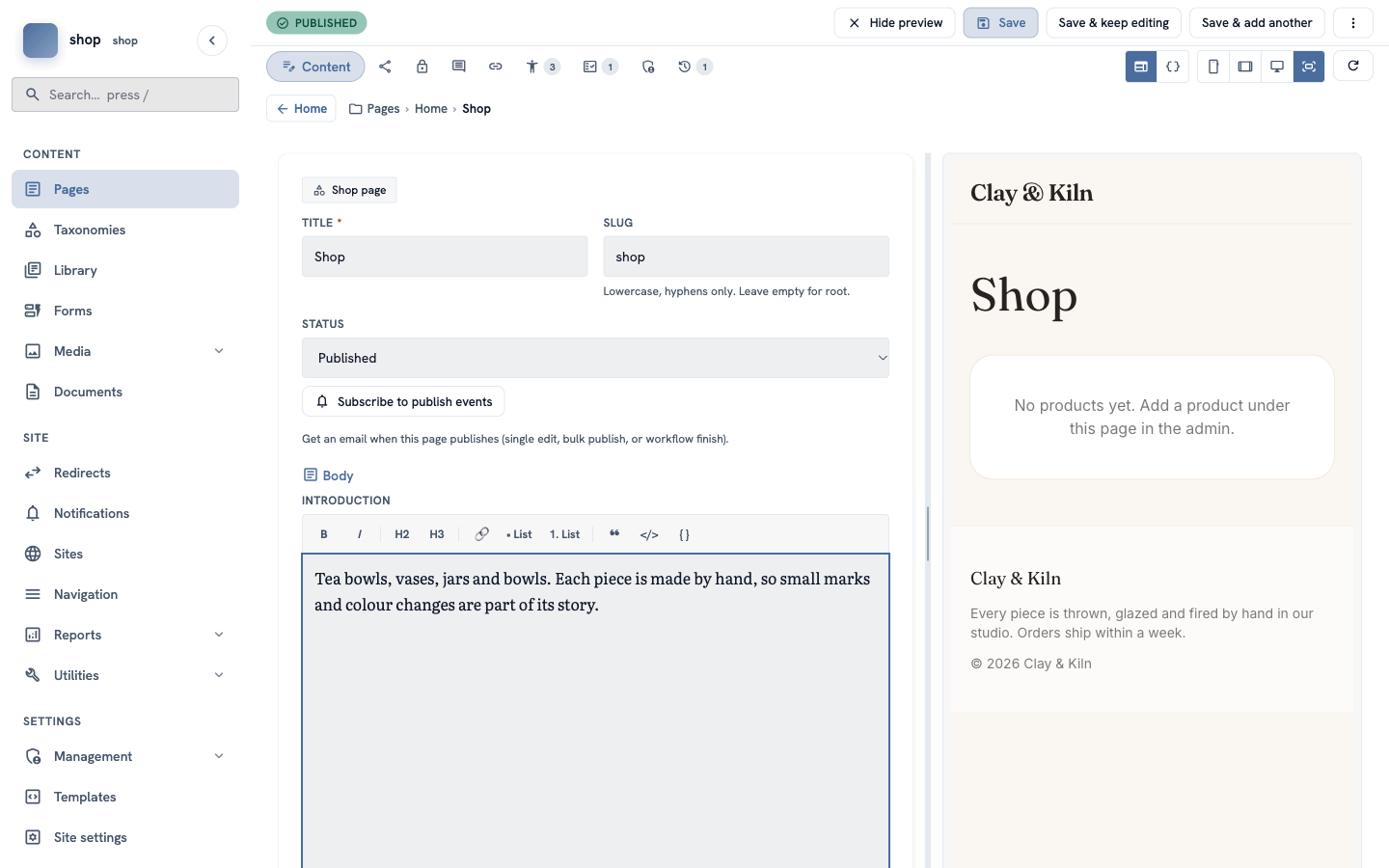Image resolution: width=1389 pixels, height=868 pixels.
Task: Set preview to fit-to-panel width
Action: [1309, 67]
